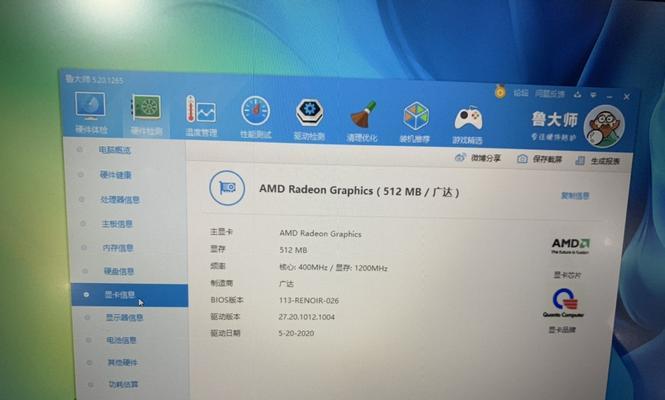
Task: Click the 制造商 value '广达'
Action: 286,283
